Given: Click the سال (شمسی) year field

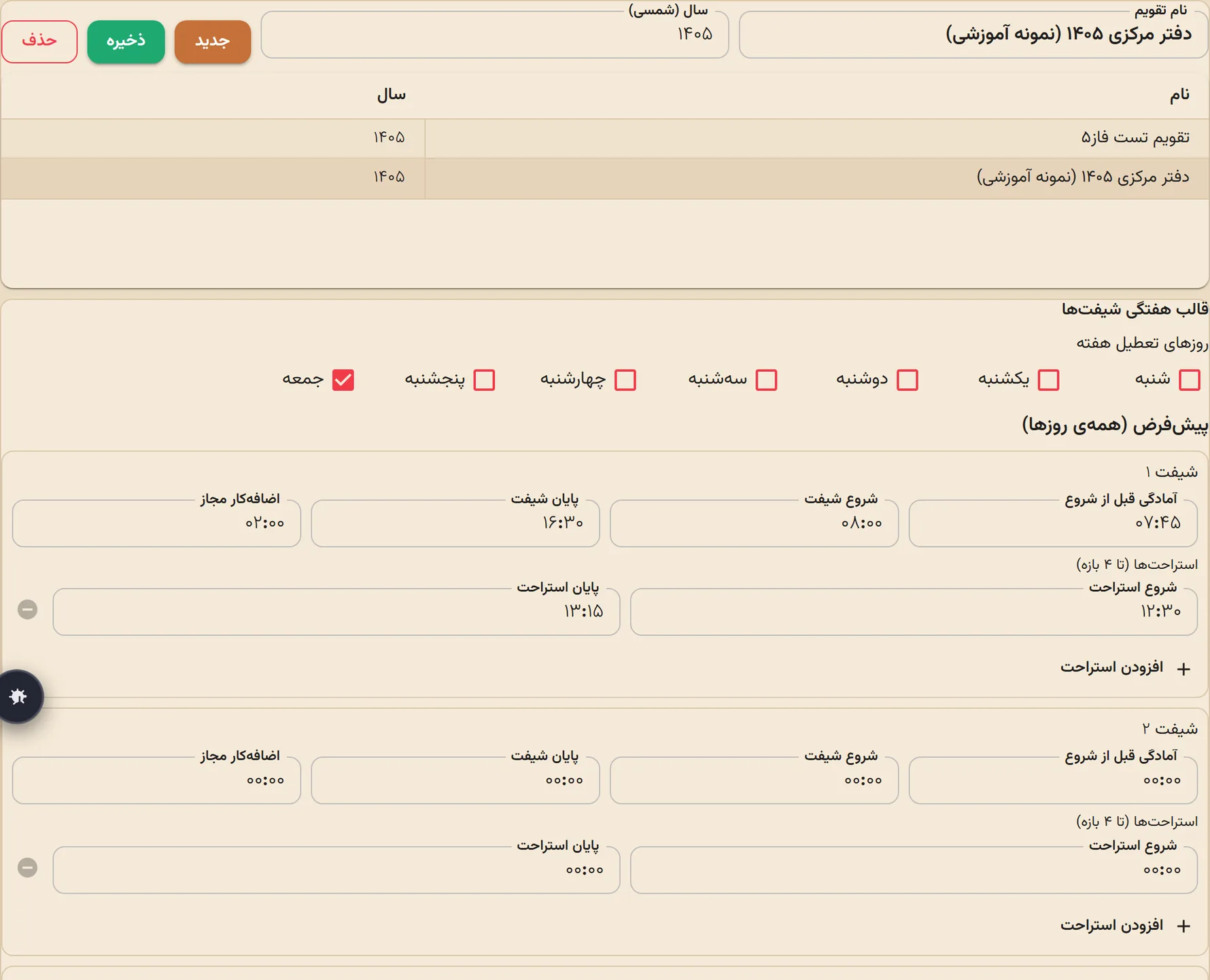Looking at the screenshot, I should 495,35.
